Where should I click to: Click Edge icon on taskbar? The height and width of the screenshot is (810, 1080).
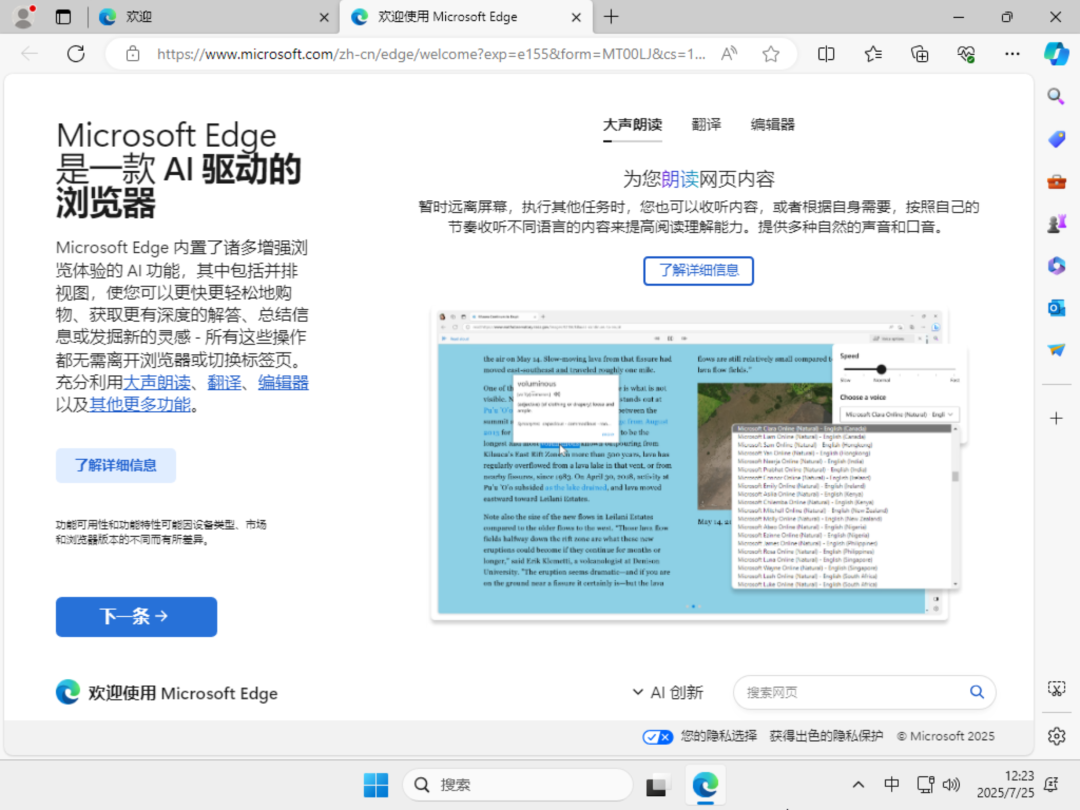coord(705,785)
